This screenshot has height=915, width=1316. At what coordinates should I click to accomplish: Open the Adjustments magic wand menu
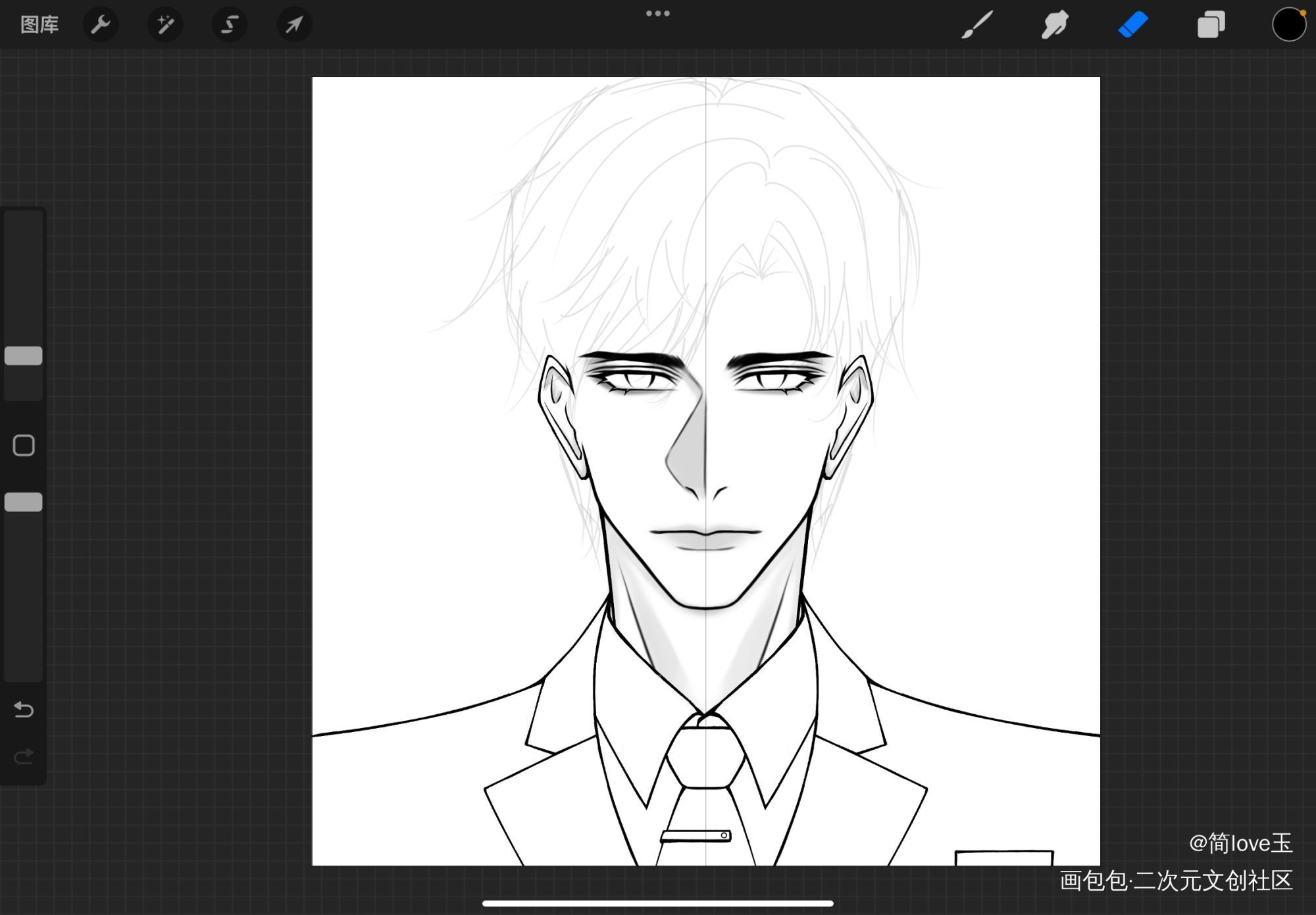coord(164,24)
